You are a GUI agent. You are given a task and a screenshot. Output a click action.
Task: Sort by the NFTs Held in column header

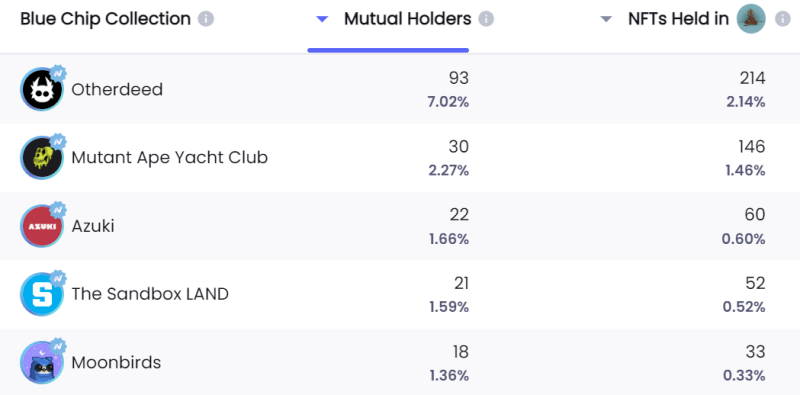(x=679, y=19)
